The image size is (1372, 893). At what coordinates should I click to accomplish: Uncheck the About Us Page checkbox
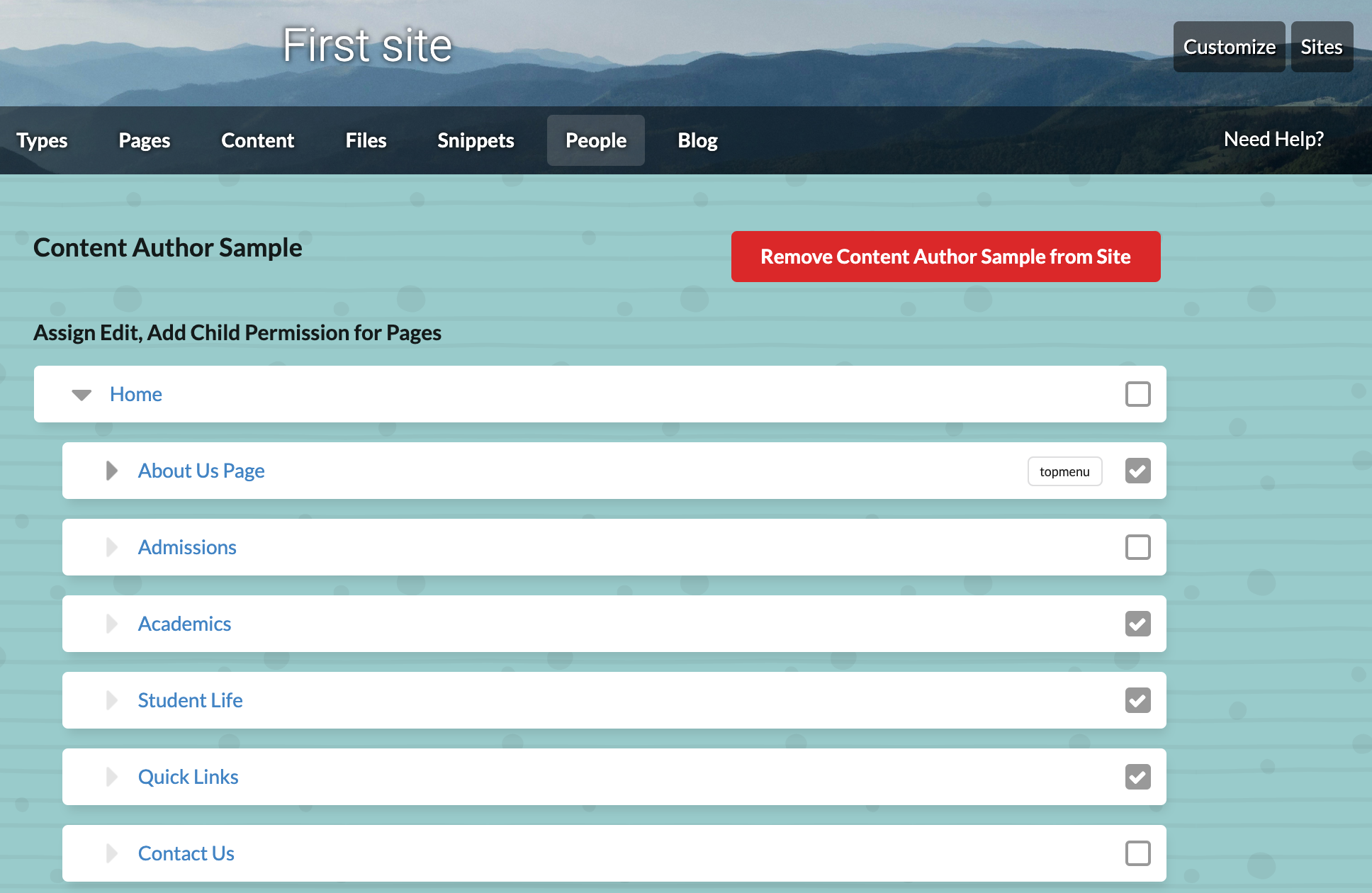click(1137, 471)
